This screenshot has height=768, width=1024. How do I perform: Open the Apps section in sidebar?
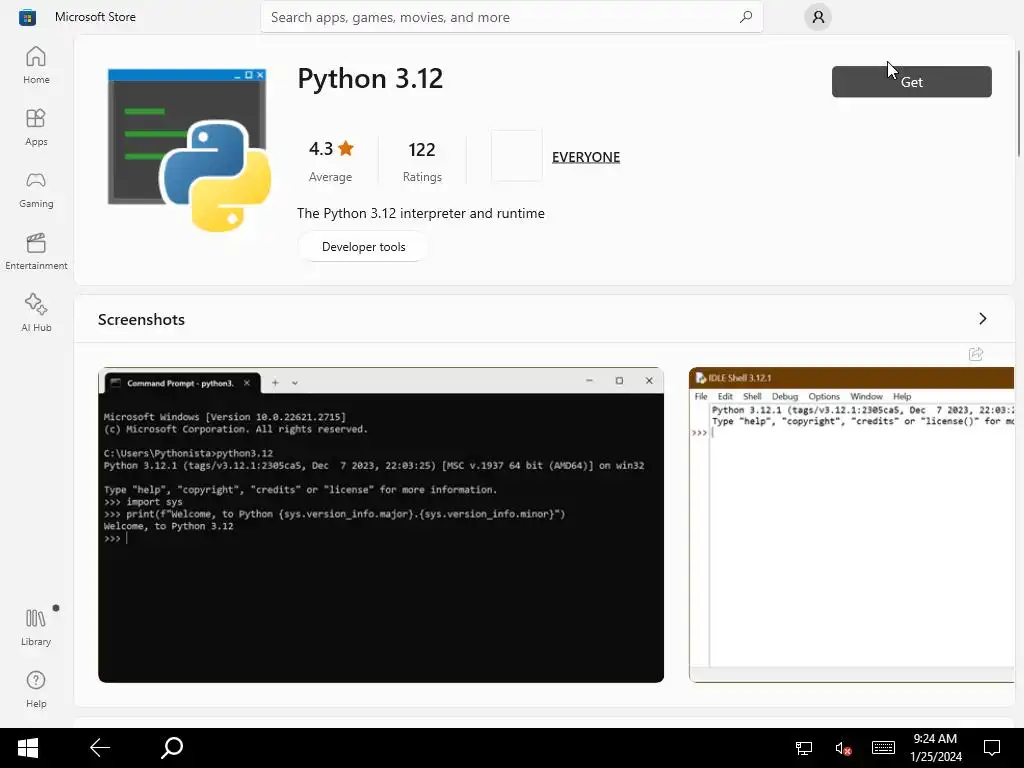point(36,127)
